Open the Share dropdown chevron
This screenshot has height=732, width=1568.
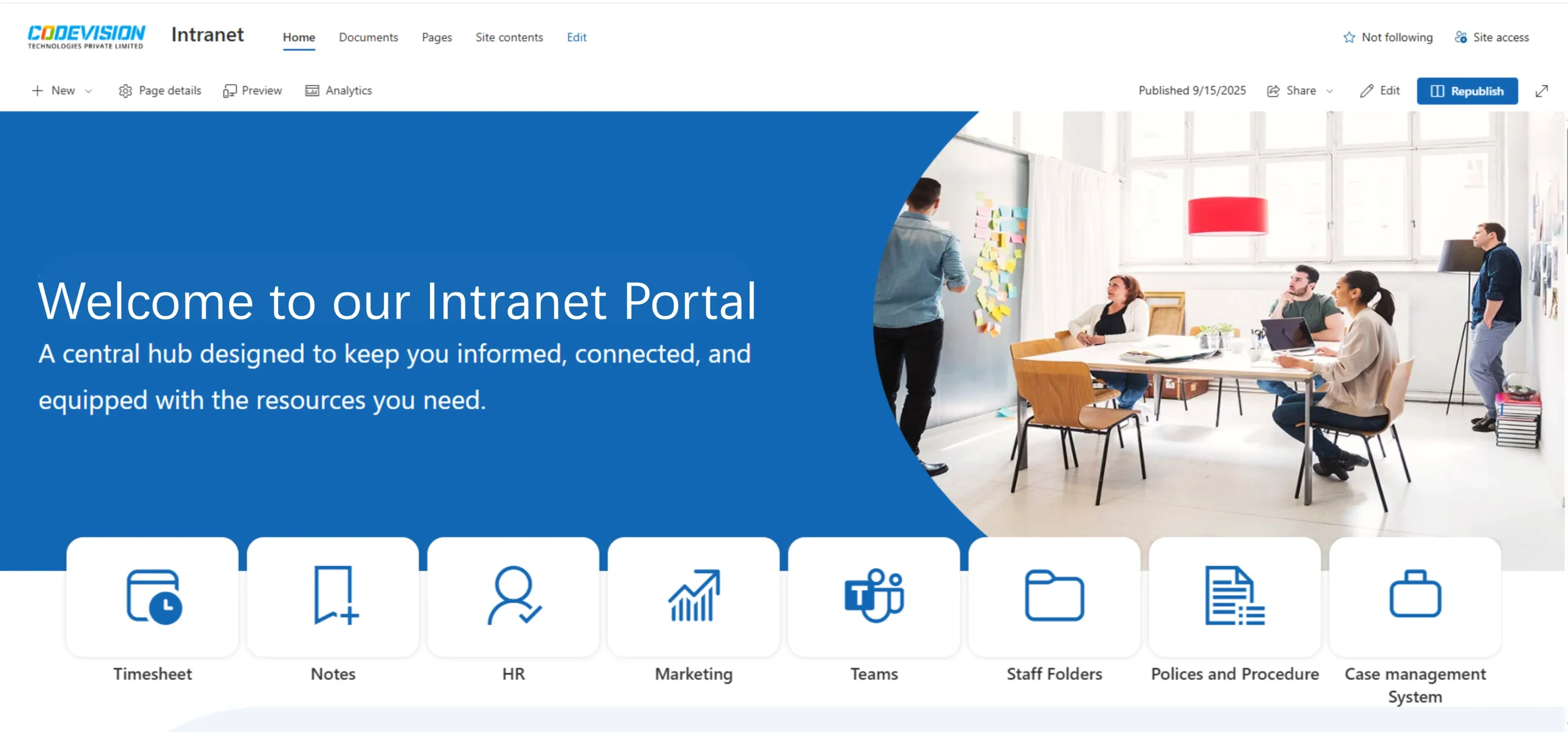click(1330, 91)
